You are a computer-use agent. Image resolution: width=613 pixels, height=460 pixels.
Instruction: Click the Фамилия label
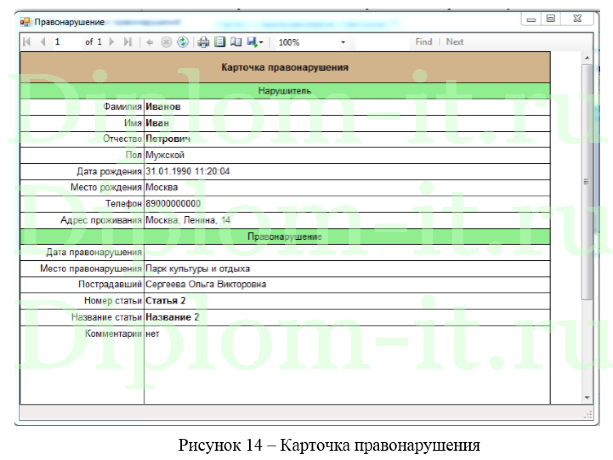(122, 107)
